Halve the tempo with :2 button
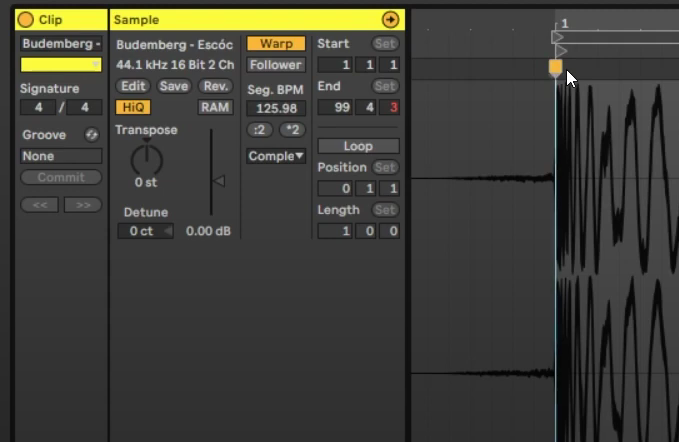679x442 pixels. 259,129
